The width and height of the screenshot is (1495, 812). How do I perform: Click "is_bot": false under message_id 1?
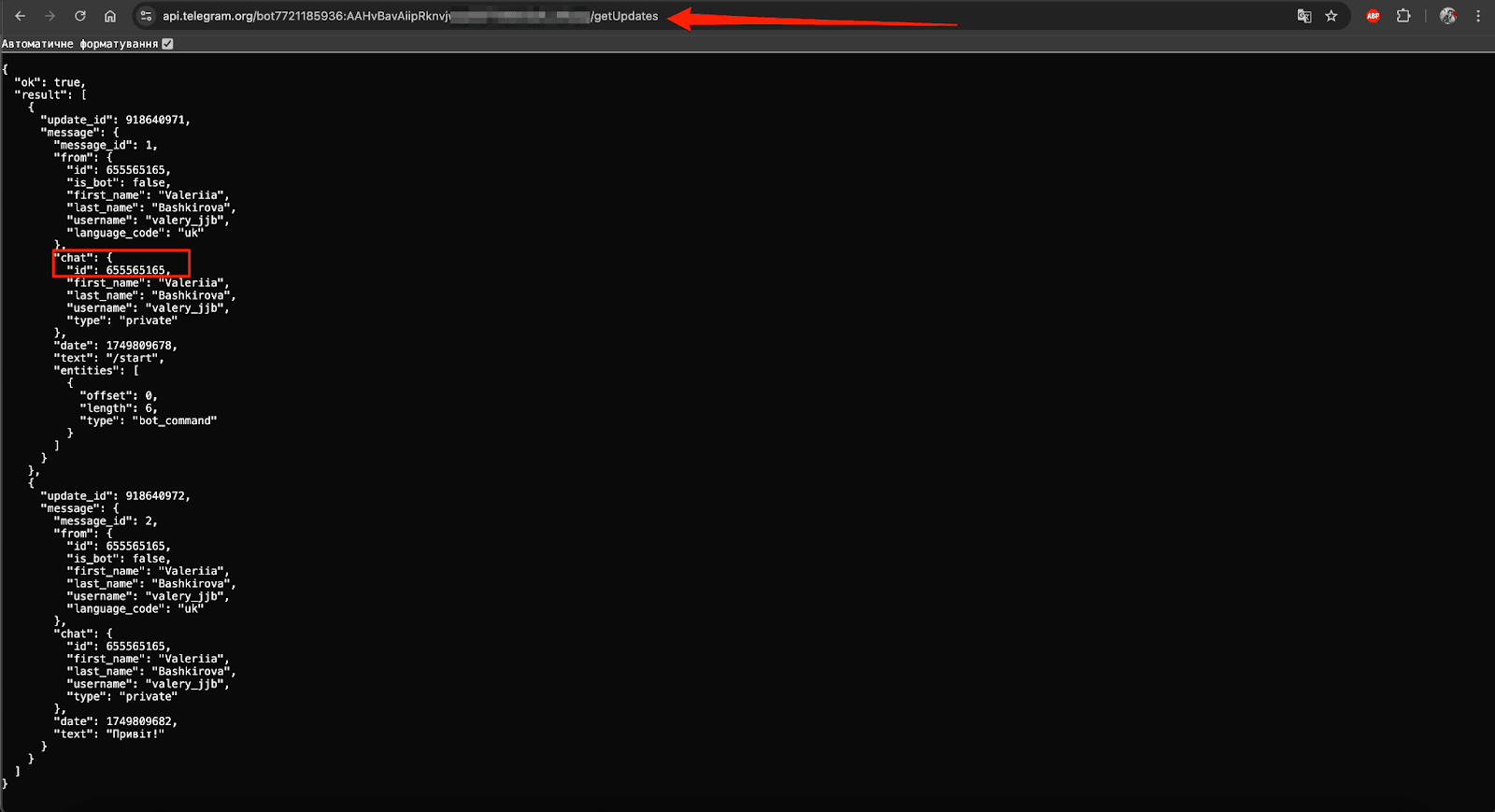pos(119,182)
